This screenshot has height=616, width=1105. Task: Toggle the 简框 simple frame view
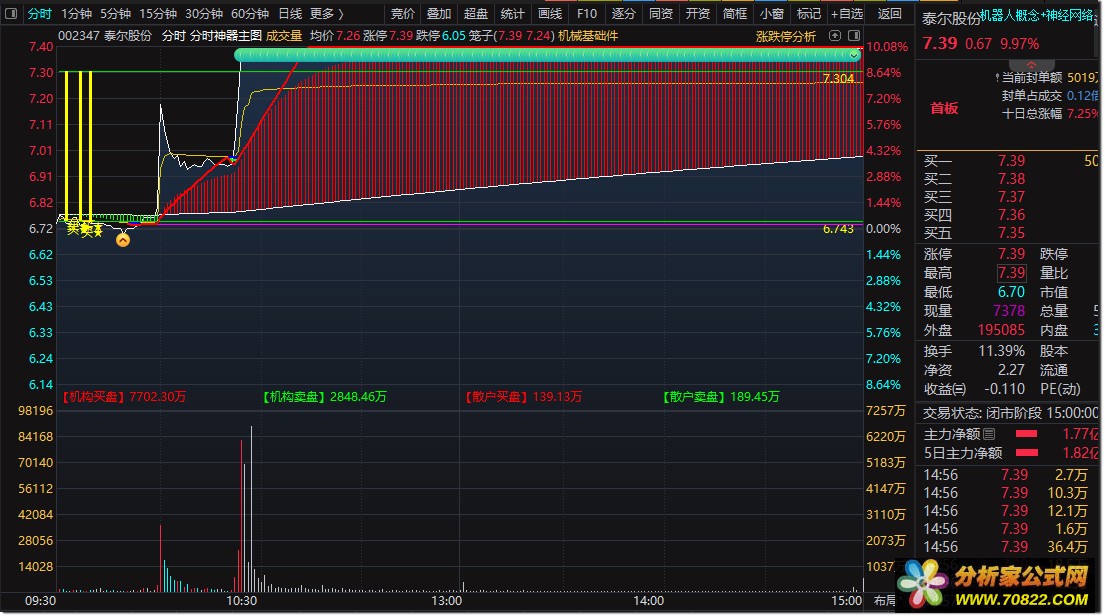click(734, 13)
